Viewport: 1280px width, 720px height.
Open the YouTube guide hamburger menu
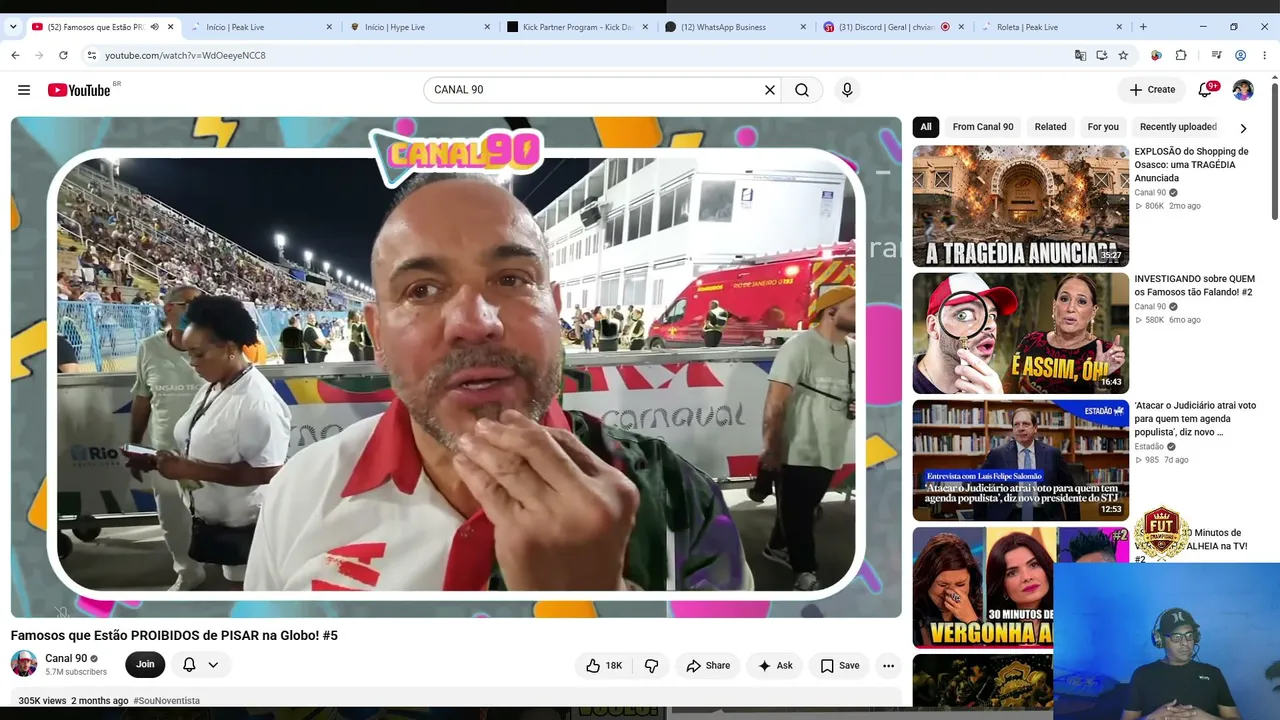(24, 90)
